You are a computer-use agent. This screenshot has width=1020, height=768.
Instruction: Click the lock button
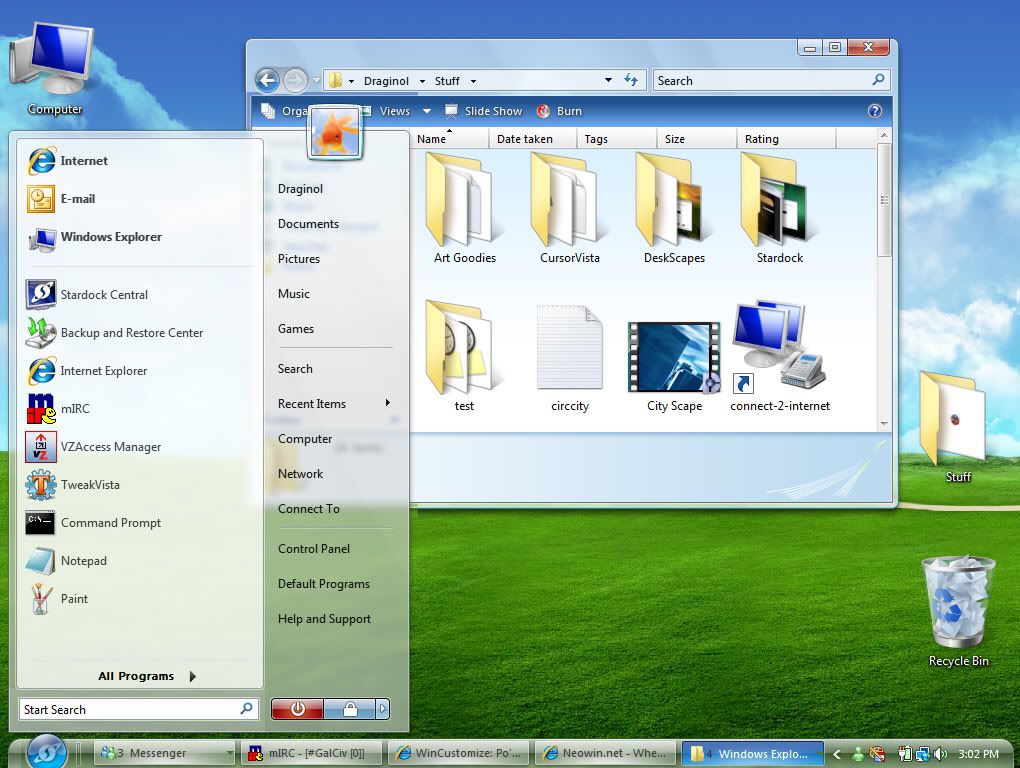(349, 709)
